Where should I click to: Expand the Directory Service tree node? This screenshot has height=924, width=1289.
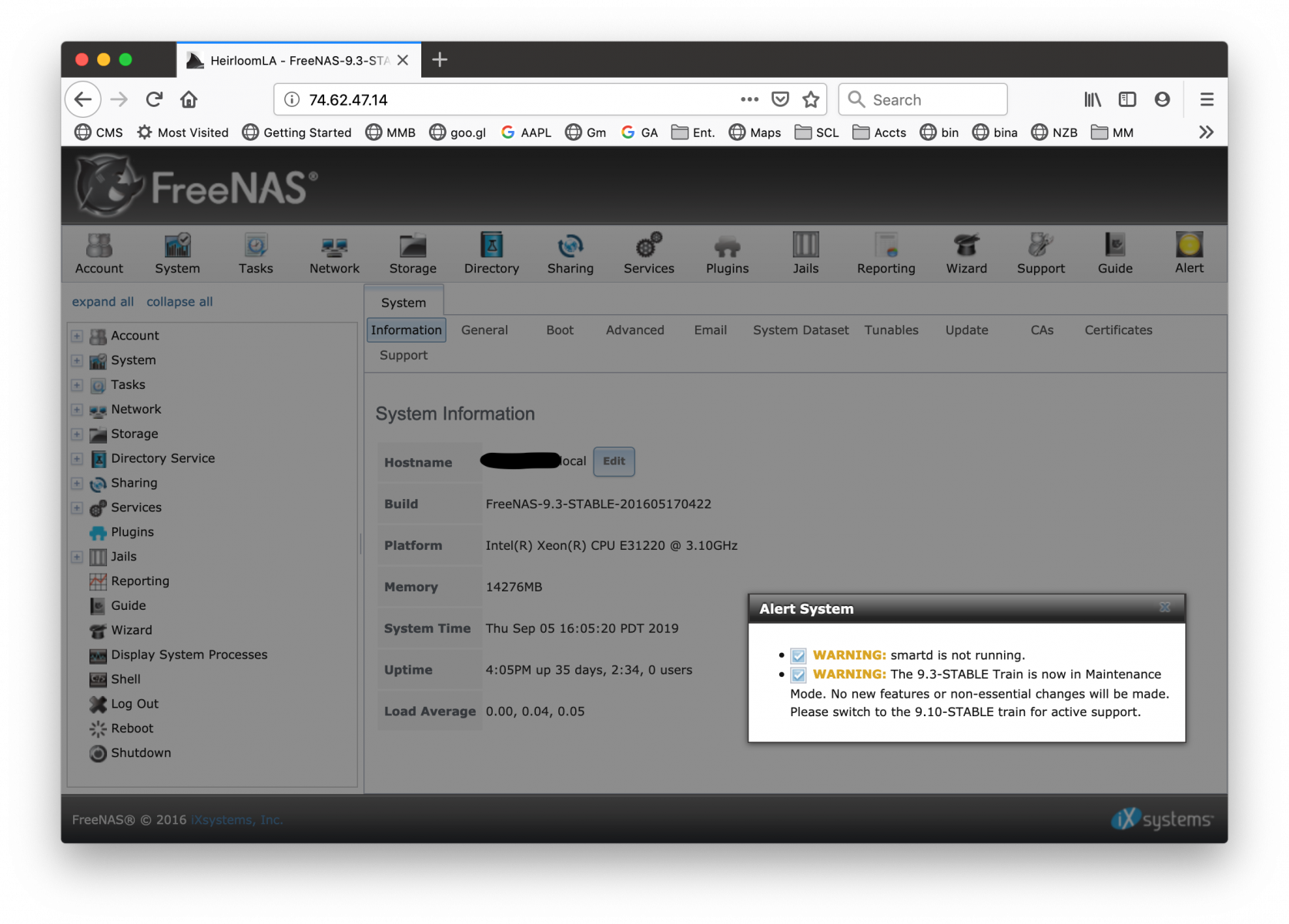coord(77,459)
